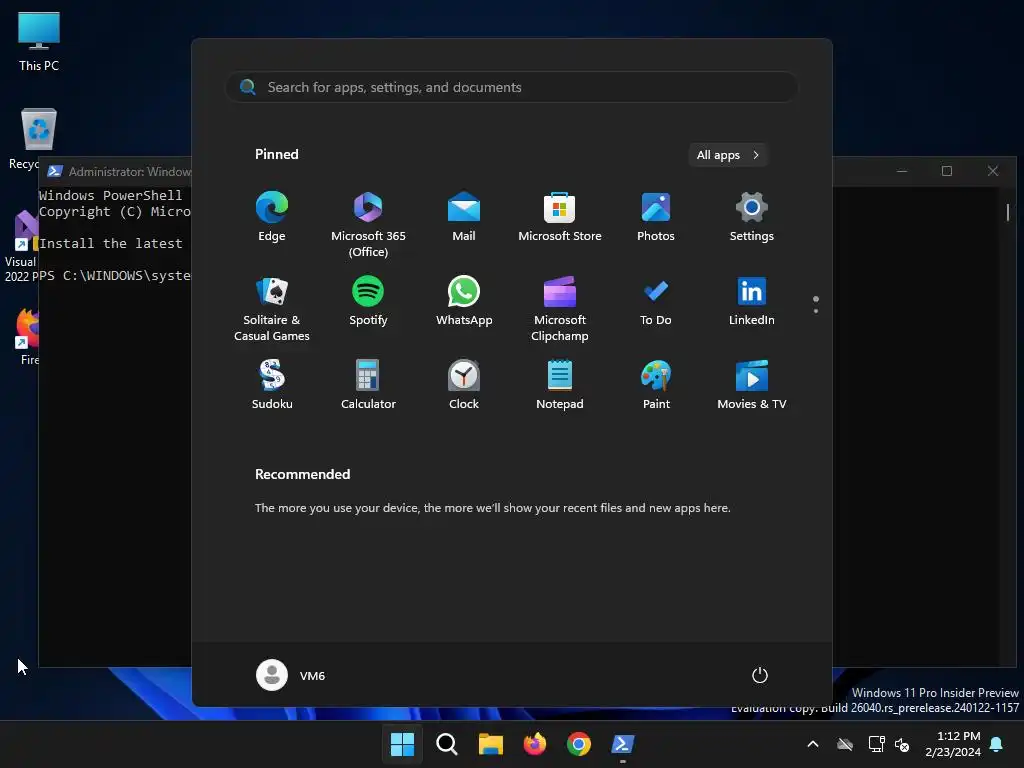Screen dimensions: 1024x768
Task: Minimize the PowerShell window
Action: tap(902, 171)
